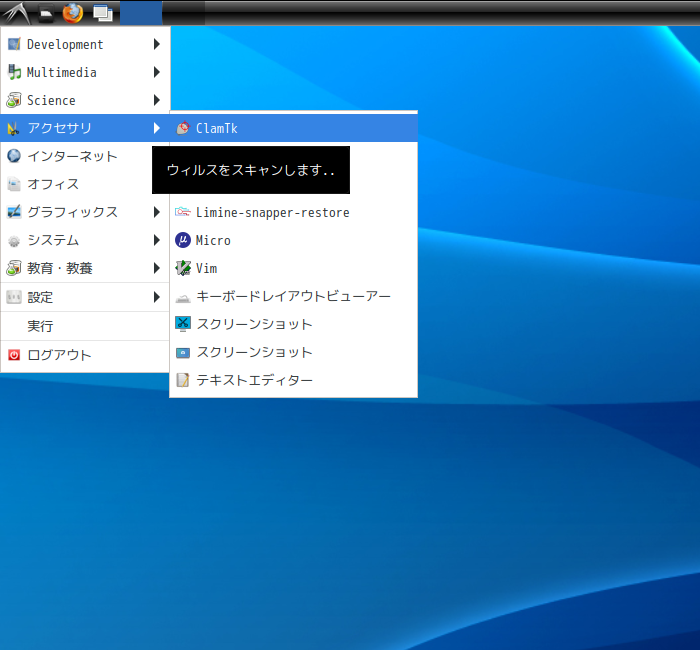The image size is (700, 650).
Task: Expand the Multimedia arrow
Action: tap(156, 72)
